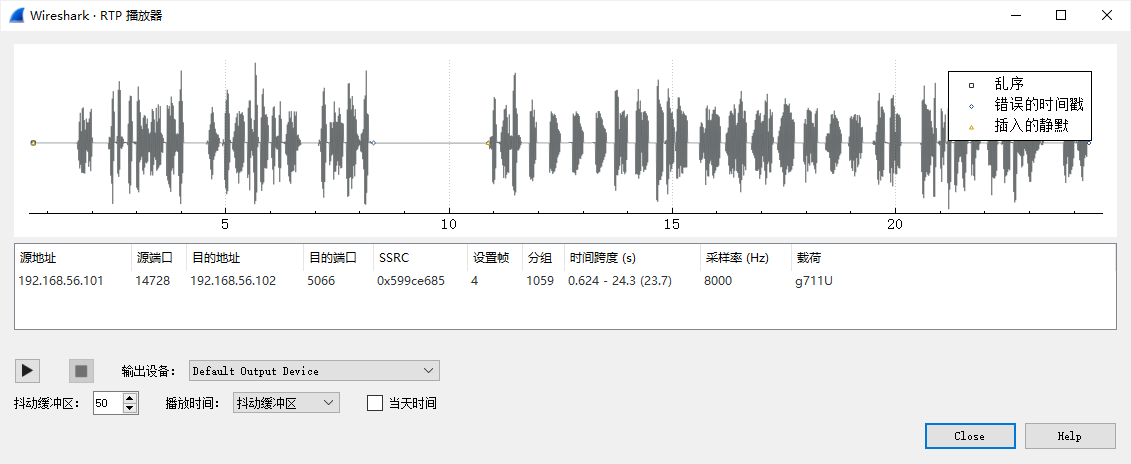
Task: Open Help for the RTP player
Action: point(1069,436)
